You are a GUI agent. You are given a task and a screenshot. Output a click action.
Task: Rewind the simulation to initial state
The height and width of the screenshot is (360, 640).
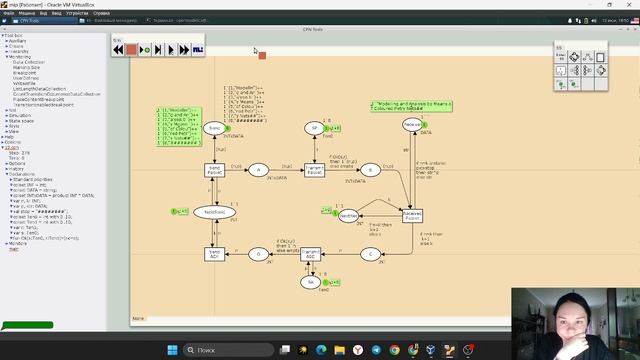118,50
